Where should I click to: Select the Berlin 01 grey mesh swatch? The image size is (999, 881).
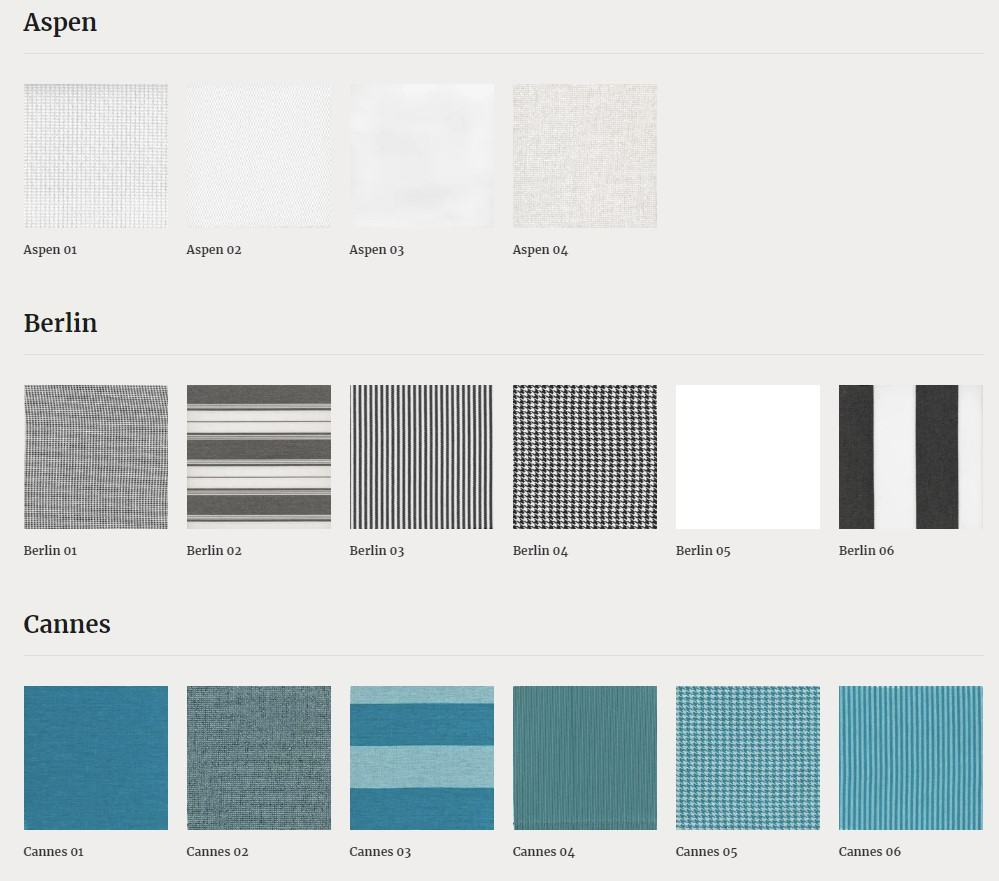click(x=96, y=457)
